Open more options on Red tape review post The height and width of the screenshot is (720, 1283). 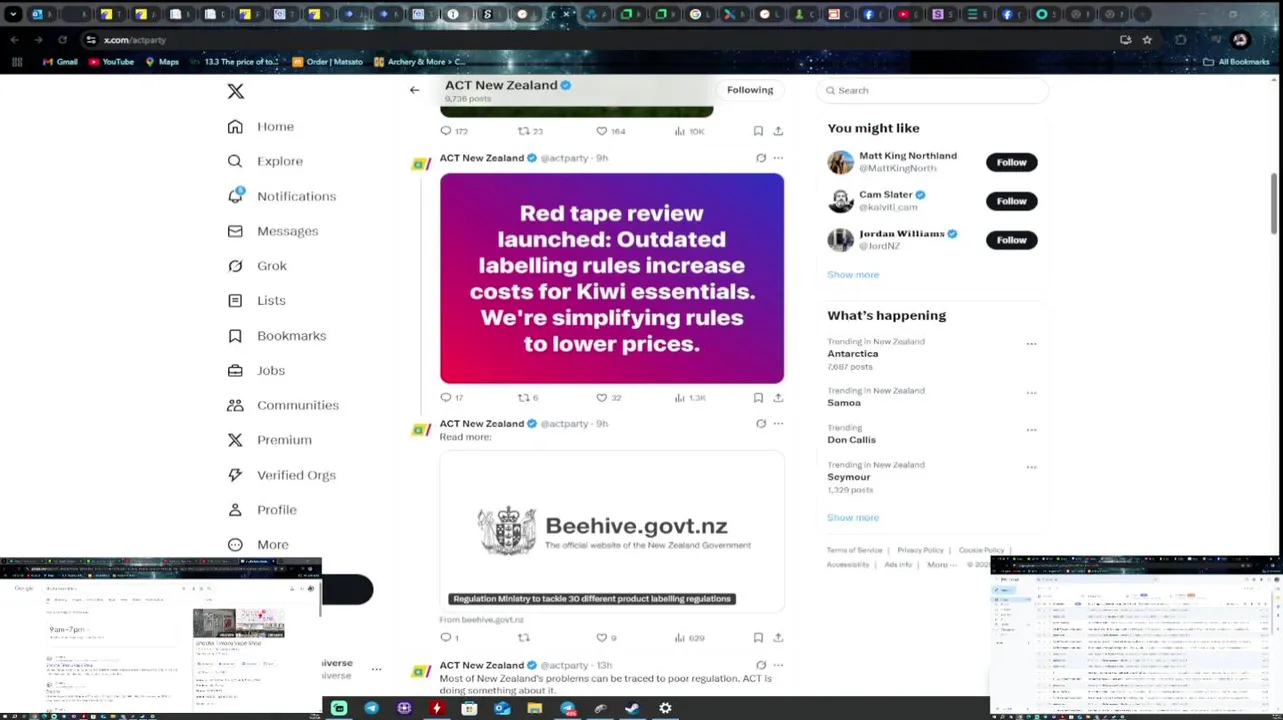(x=778, y=158)
